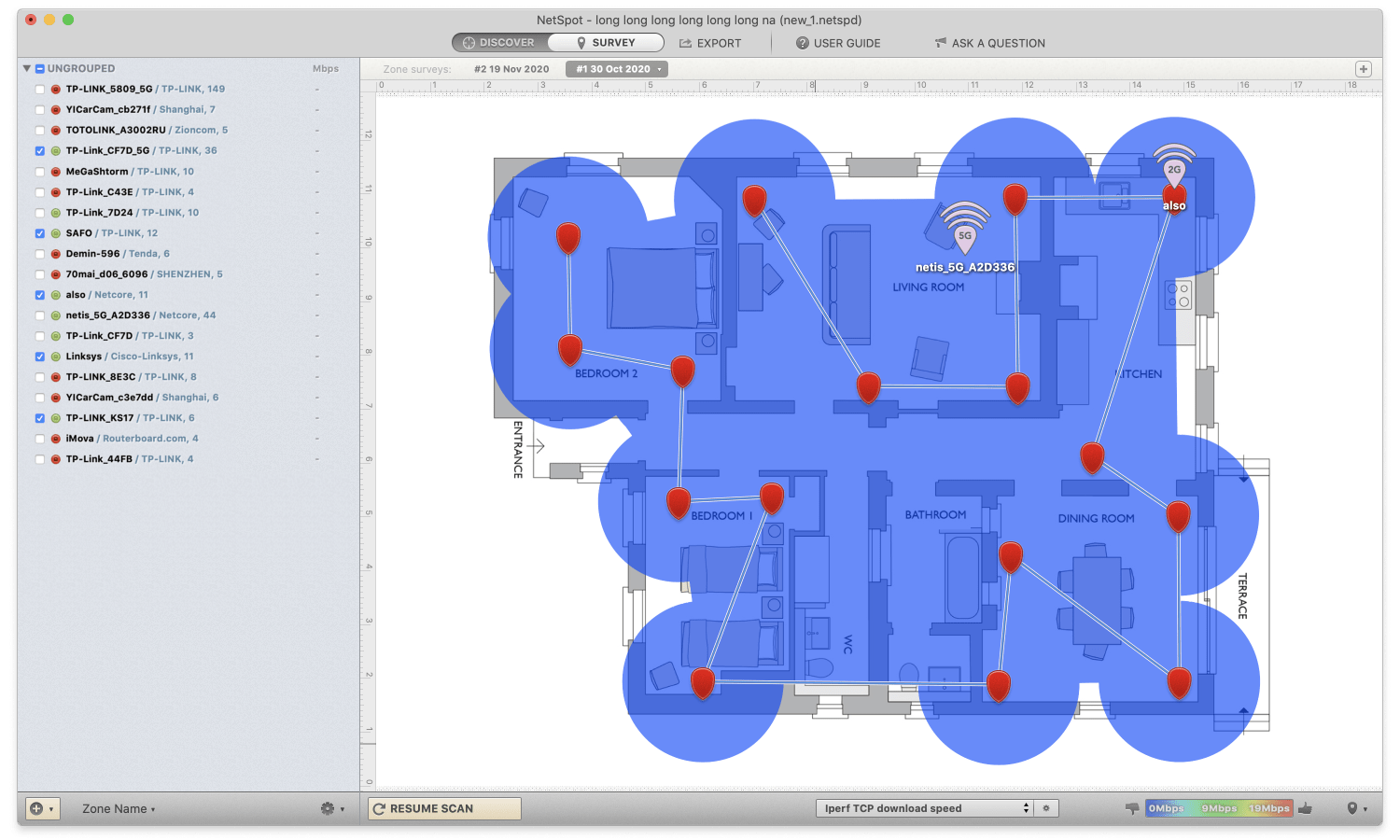Click the 5G access point icon netis_5G_A2D336
The image size is (1400, 840).
pos(965,230)
